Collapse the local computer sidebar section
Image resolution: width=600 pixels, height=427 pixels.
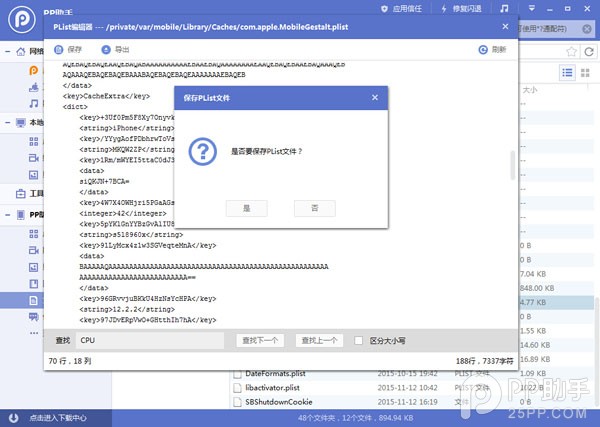click(x=7, y=122)
